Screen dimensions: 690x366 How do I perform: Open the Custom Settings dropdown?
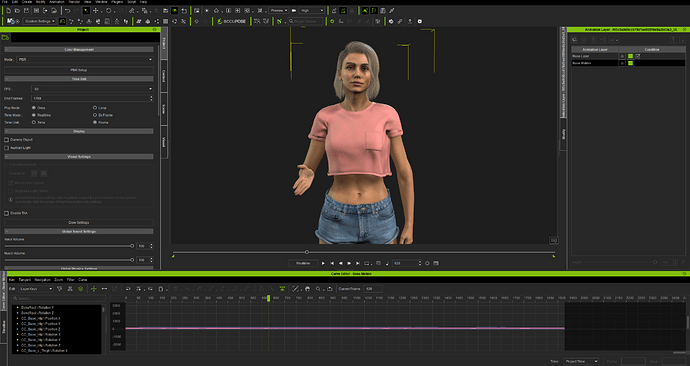[x=40, y=21]
